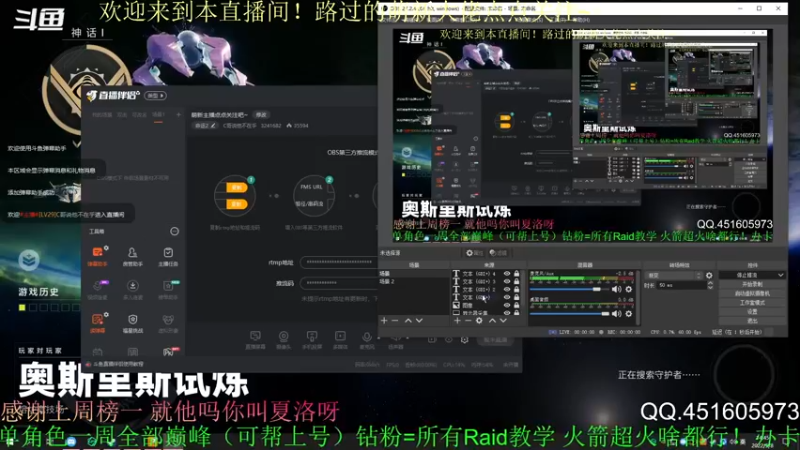Image resolution: width=800 pixels, height=450 pixels.
Task: Hide the 图像 image source
Action: pos(507,305)
